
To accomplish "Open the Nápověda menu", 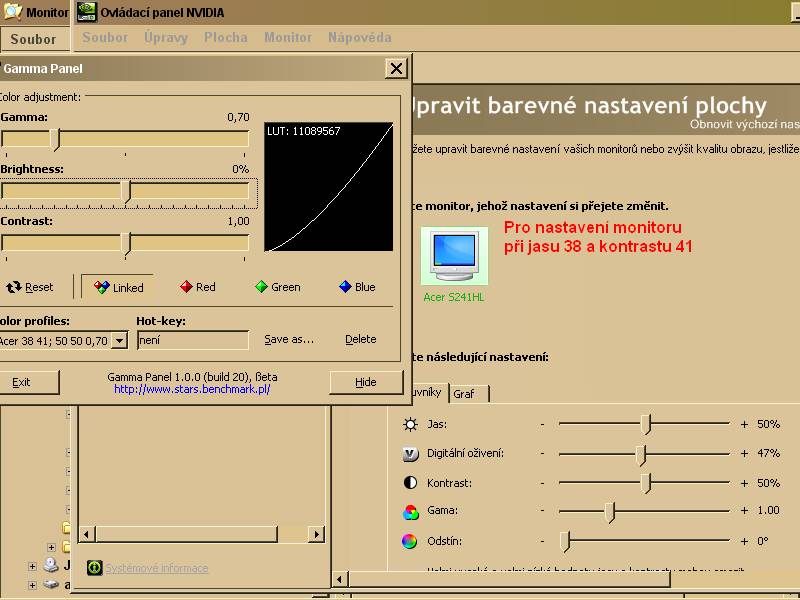I will (x=360, y=37).
